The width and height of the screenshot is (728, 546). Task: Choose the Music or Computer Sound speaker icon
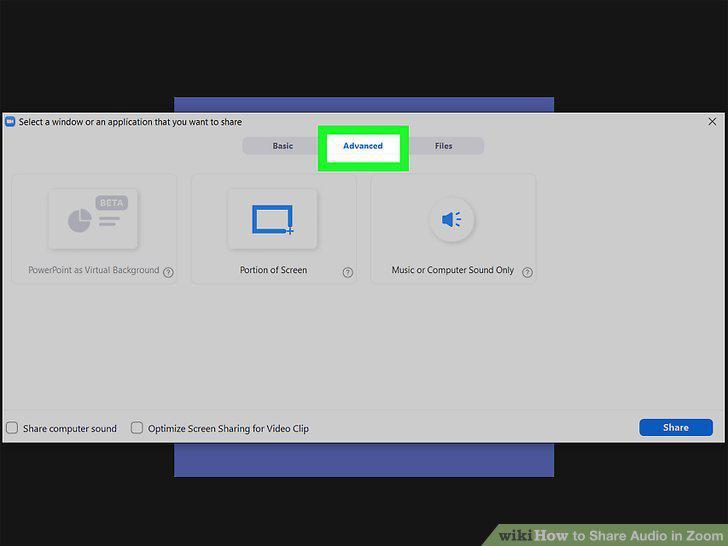point(452,219)
